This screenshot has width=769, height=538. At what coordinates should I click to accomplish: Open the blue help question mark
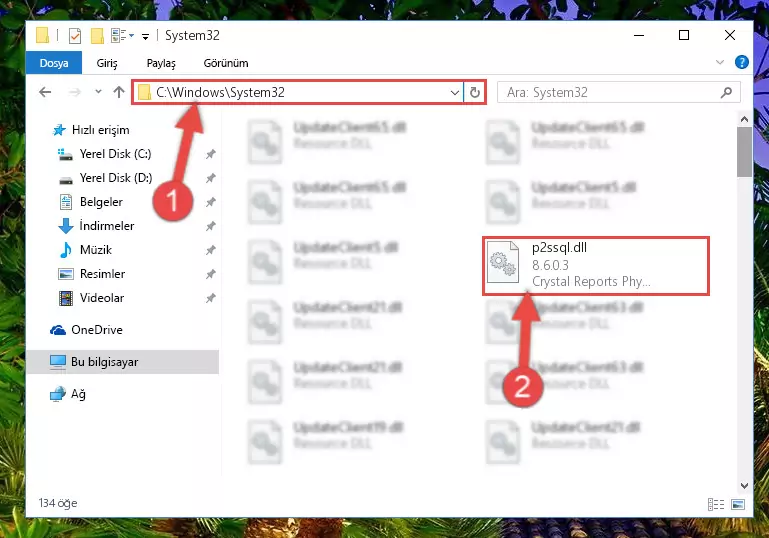(742, 62)
